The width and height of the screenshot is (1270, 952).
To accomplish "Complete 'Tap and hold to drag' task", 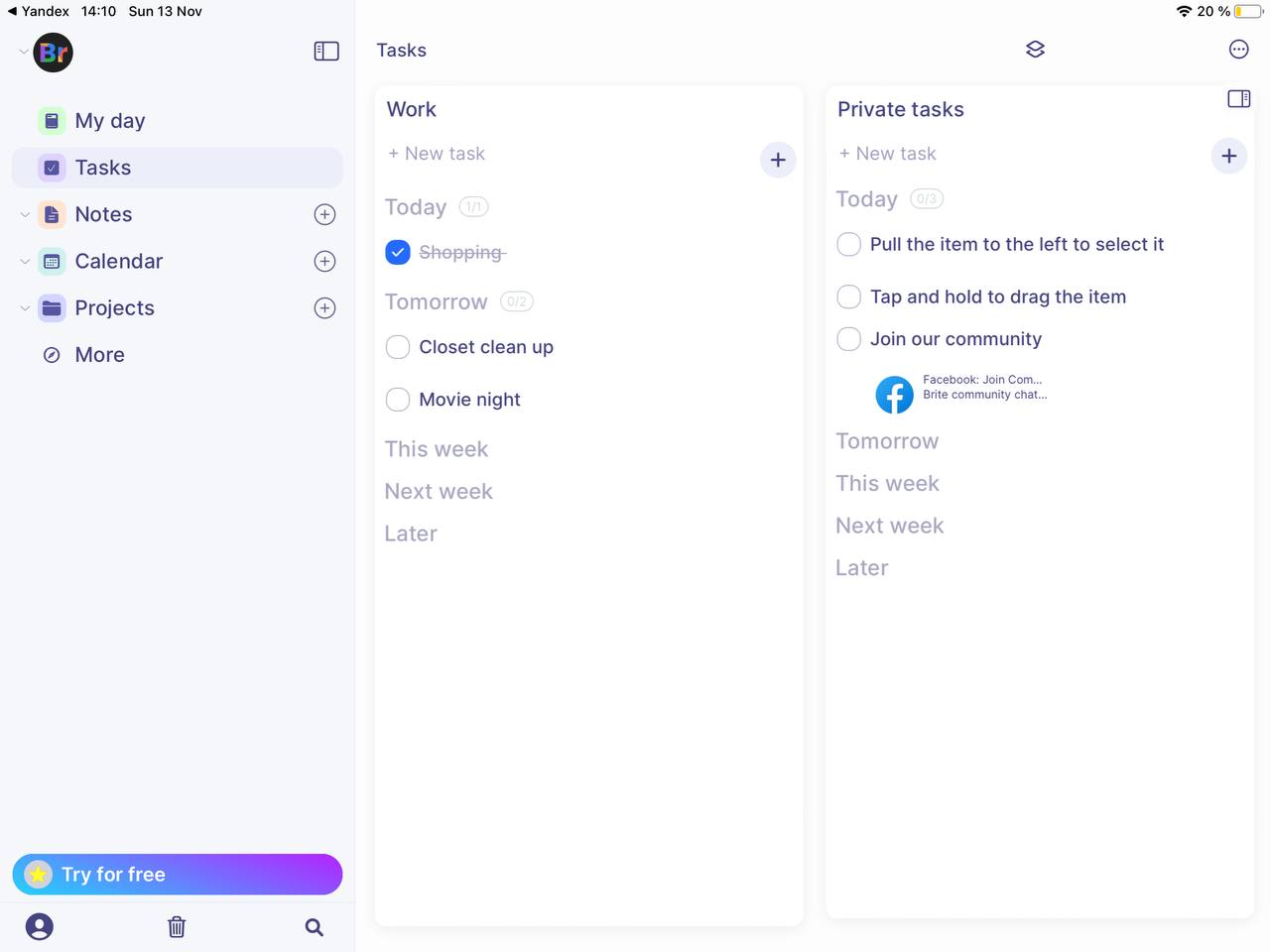I will coord(849,297).
